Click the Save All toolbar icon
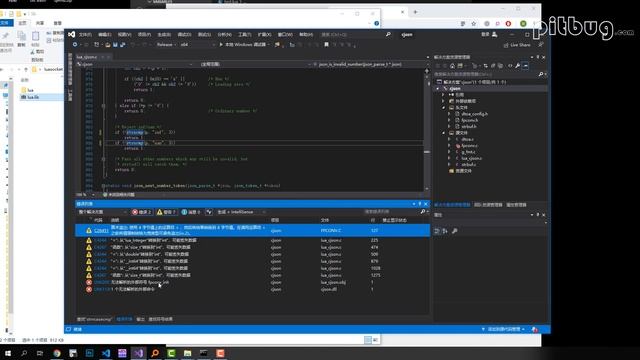Viewport: 640px width, 360px height. click(123, 44)
